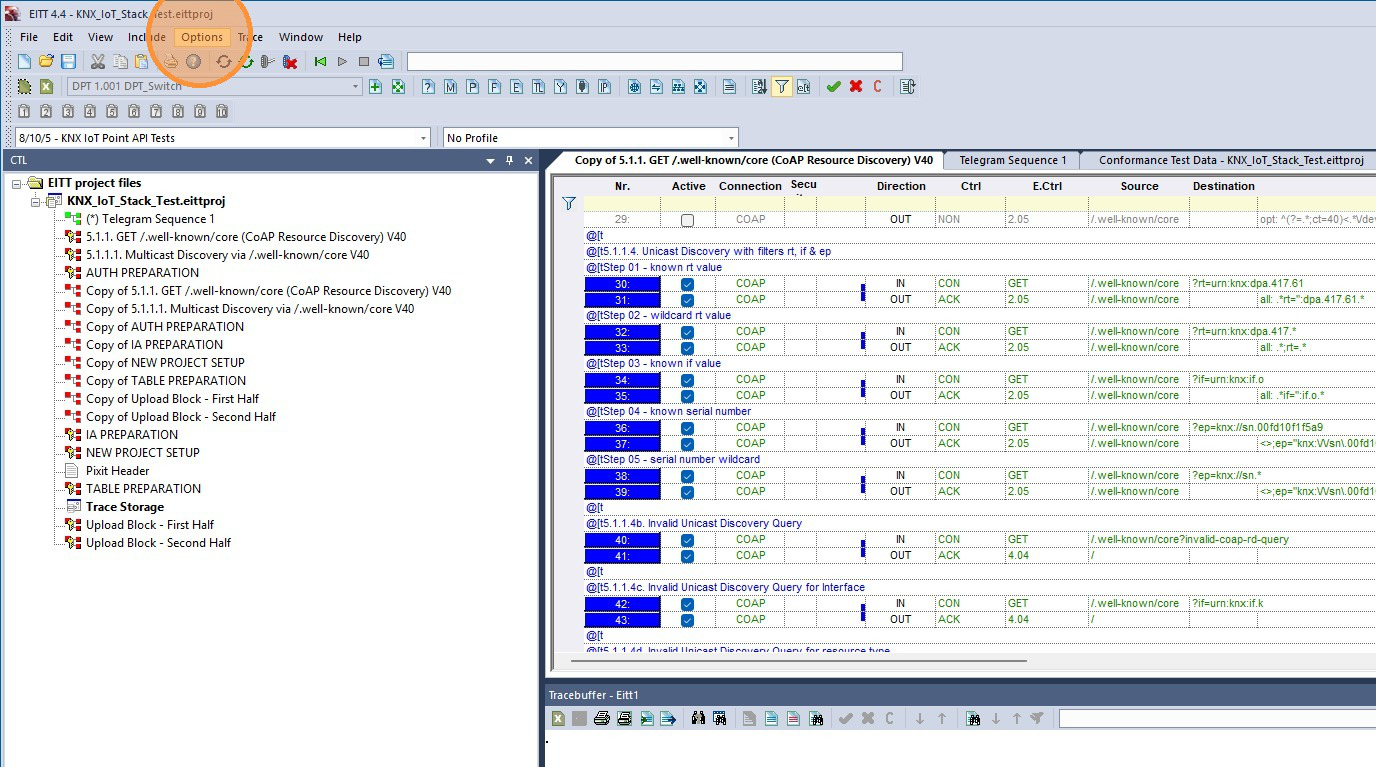The width and height of the screenshot is (1376, 767).
Task: Click the green checkmark icon in the main toolbar
Action: click(833, 87)
